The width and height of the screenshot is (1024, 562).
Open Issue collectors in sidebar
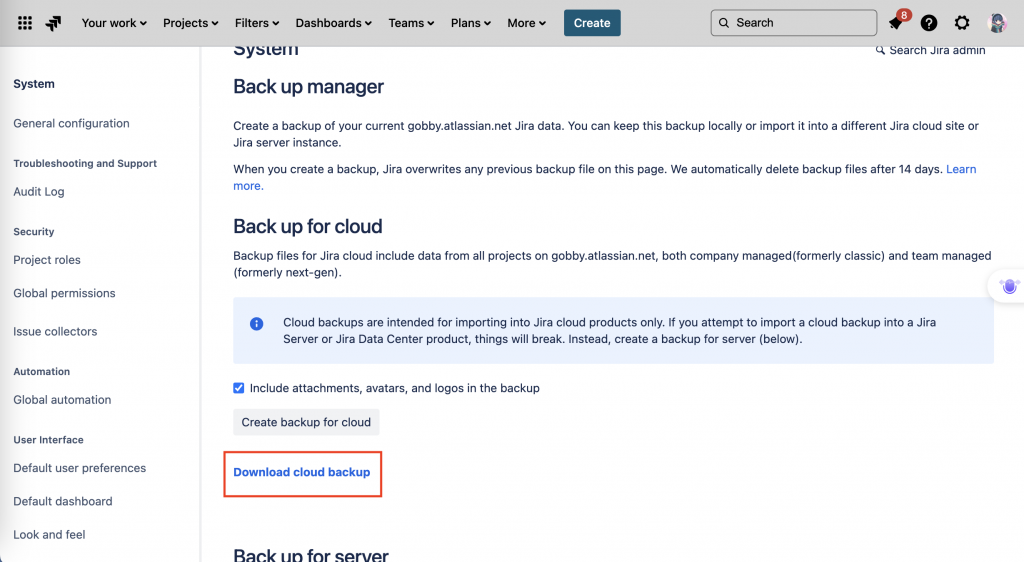click(x=55, y=332)
